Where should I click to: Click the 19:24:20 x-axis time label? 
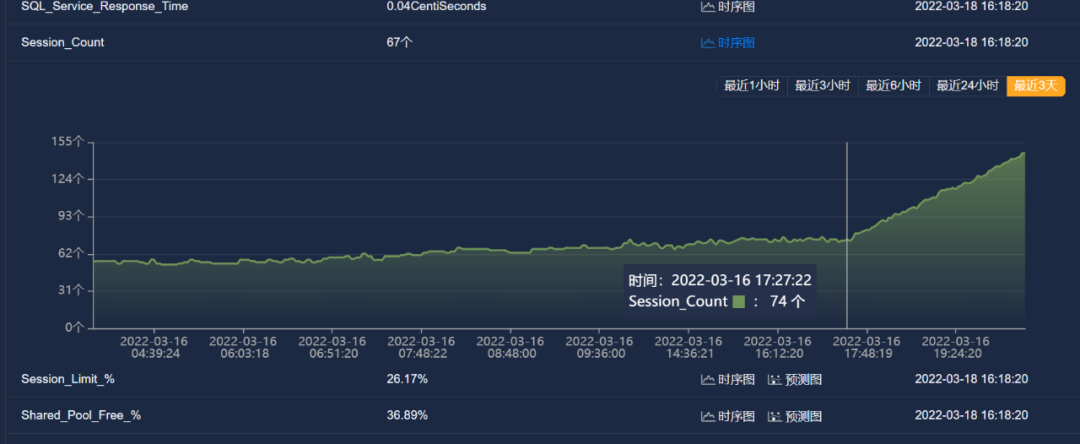click(x=956, y=354)
